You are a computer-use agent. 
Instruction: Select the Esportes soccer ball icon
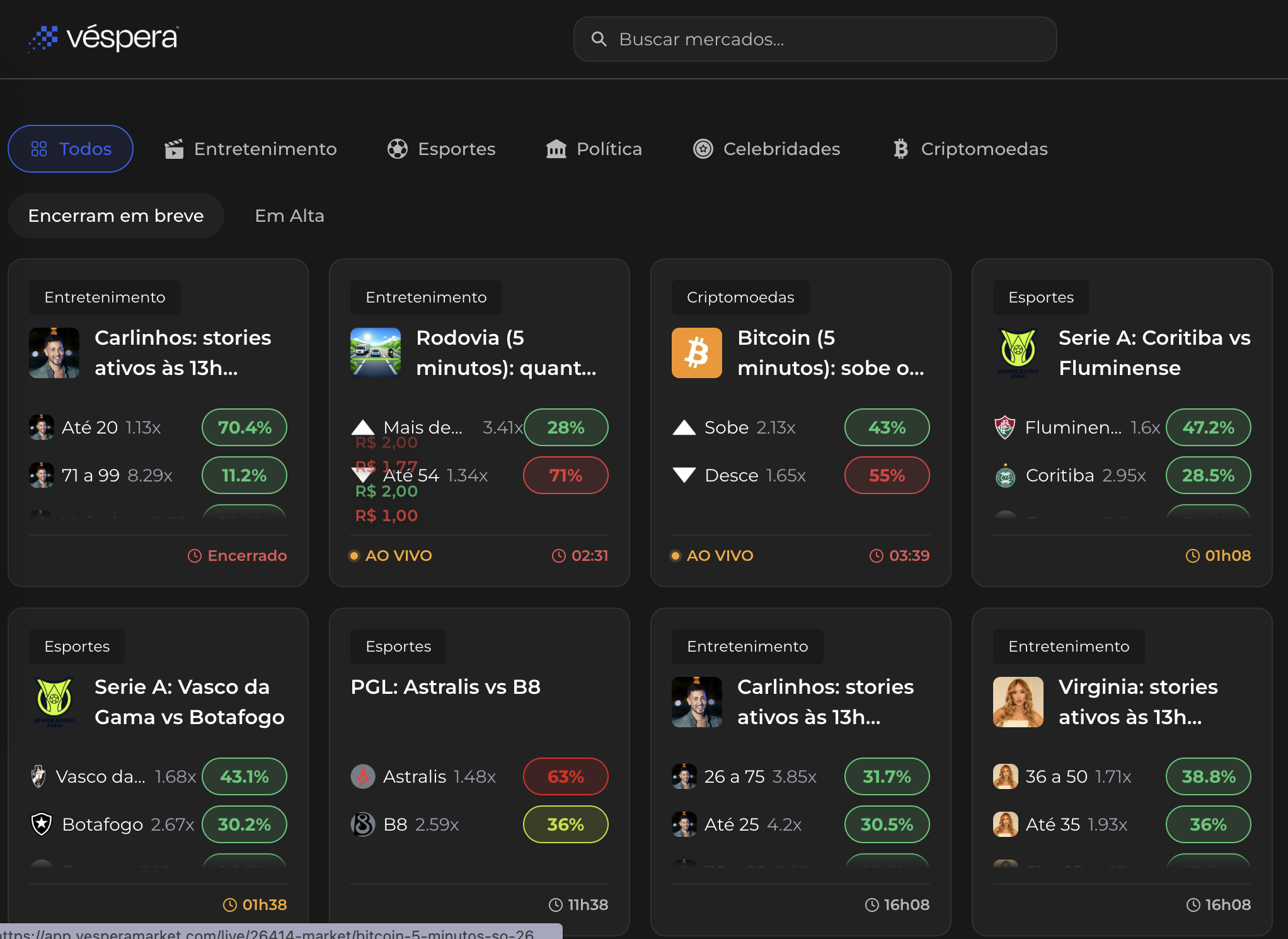click(x=398, y=149)
